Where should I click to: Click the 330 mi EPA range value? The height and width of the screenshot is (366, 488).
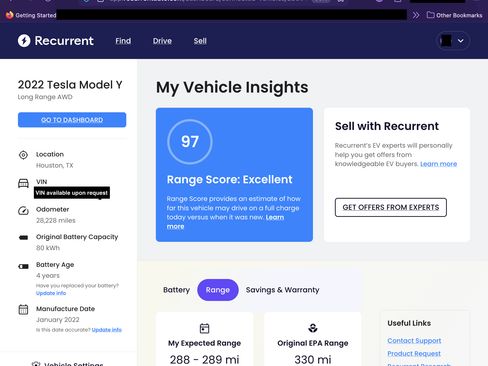313,359
